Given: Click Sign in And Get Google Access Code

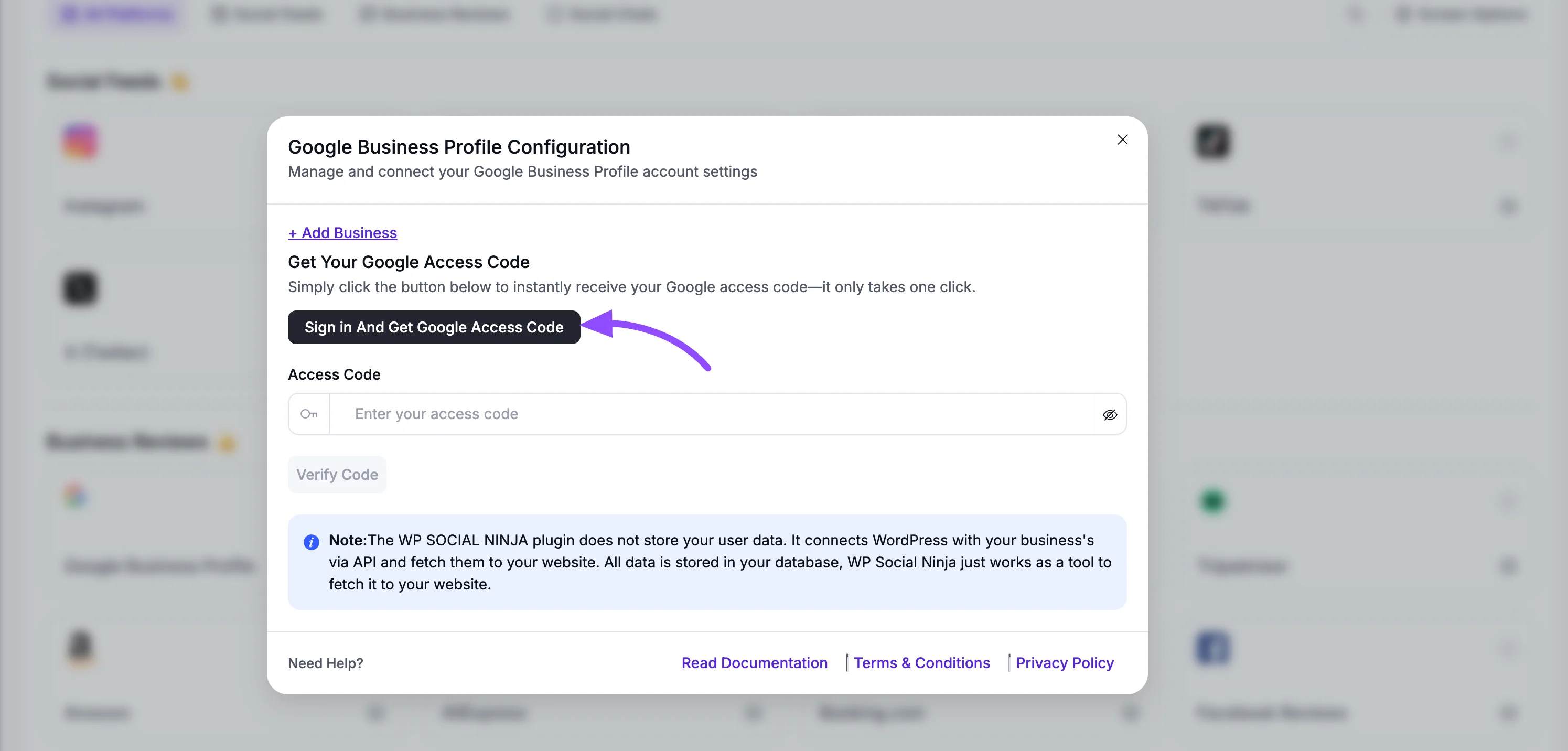Looking at the screenshot, I should click(434, 327).
